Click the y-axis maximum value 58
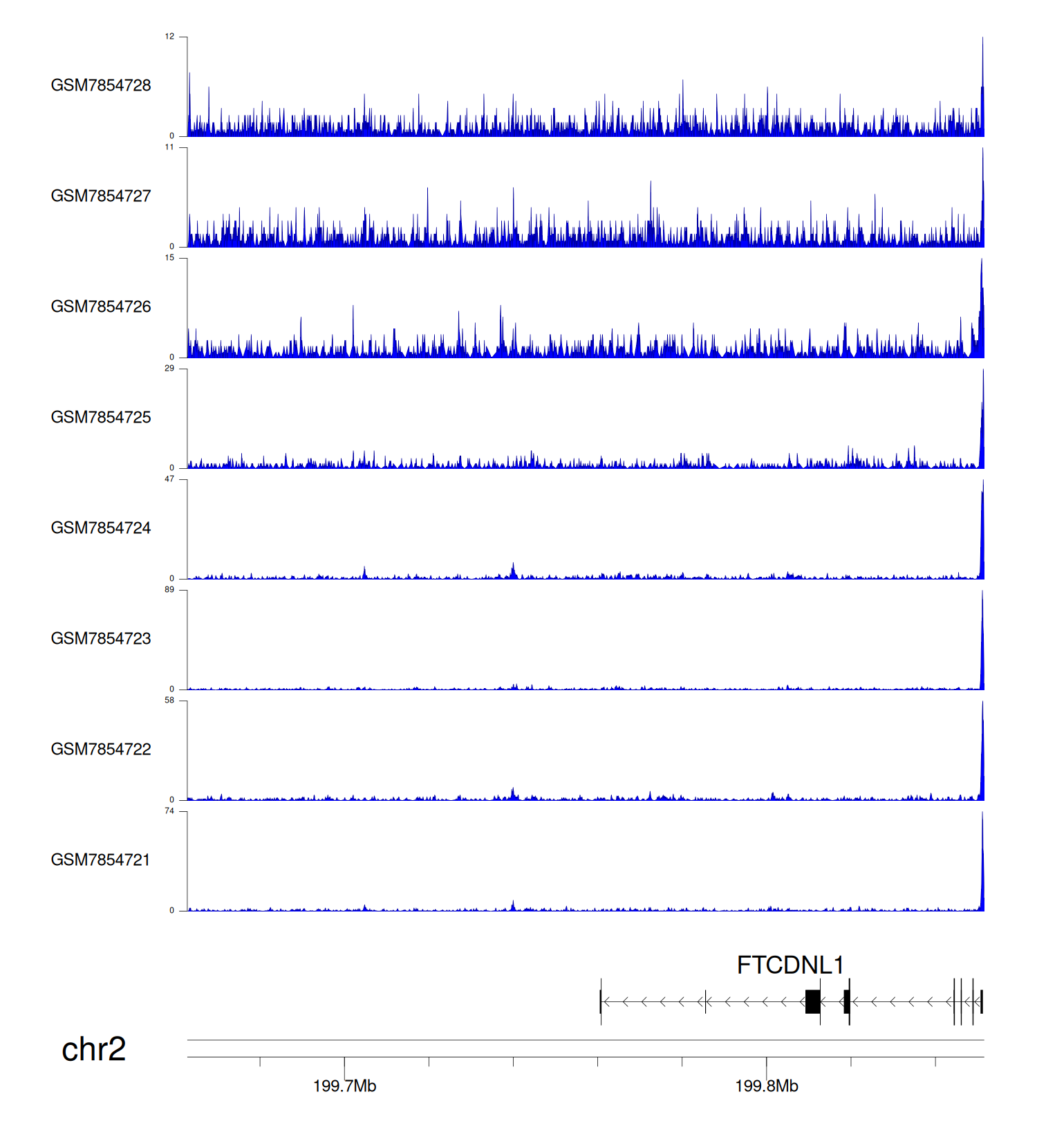This screenshot has width=1037, height=1148. pyautogui.click(x=169, y=700)
